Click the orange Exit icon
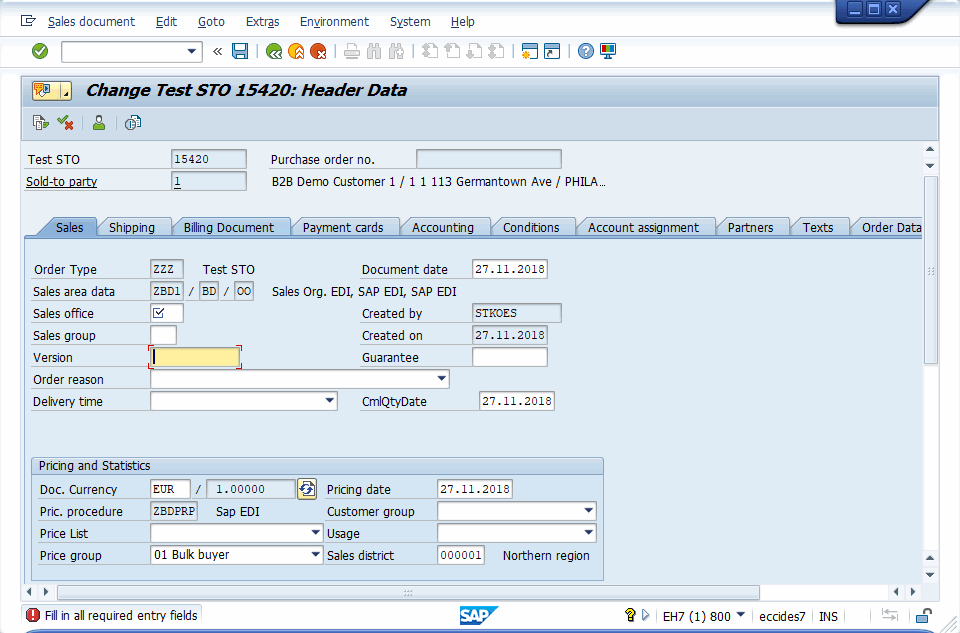The width and height of the screenshot is (960, 633). pos(296,51)
